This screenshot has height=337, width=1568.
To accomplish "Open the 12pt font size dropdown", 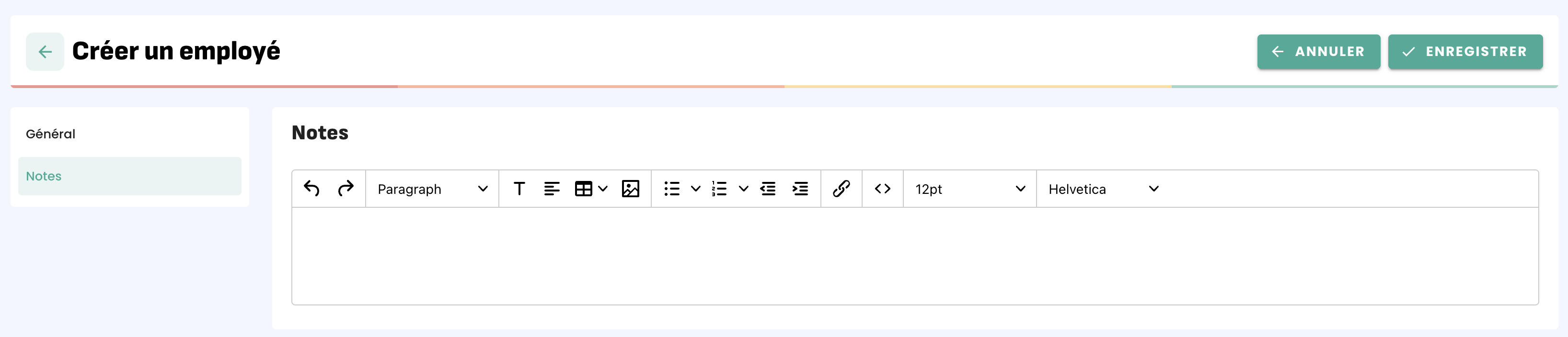I will 969,189.
